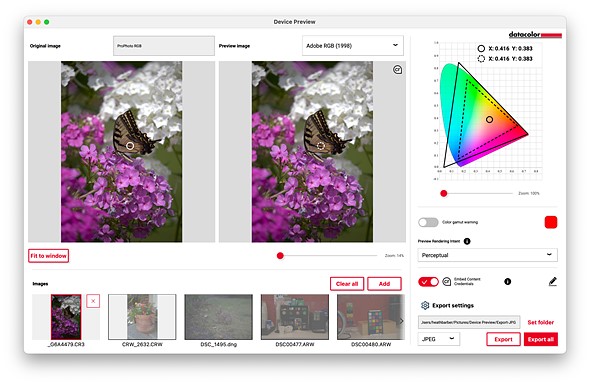Remove the _G6A4479.CR3 image with X

click(93, 301)
